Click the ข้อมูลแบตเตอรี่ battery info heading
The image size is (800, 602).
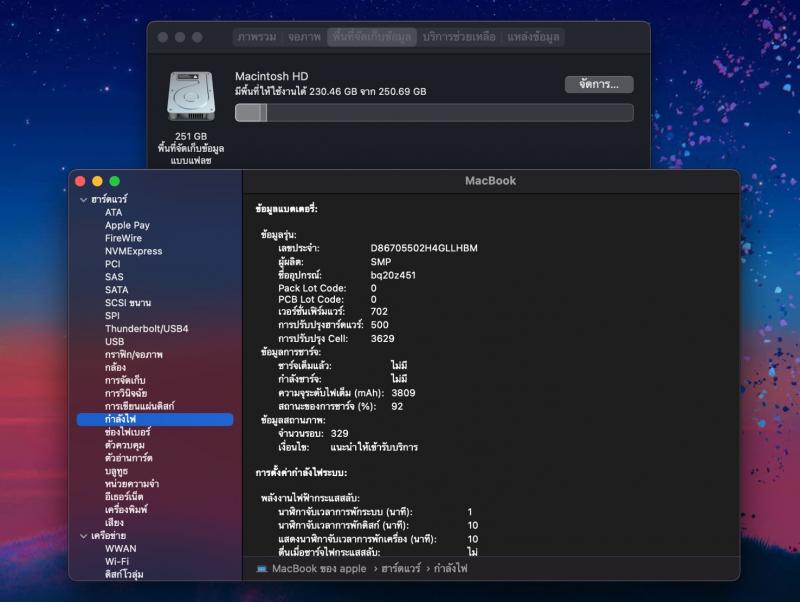click(286, 209)
